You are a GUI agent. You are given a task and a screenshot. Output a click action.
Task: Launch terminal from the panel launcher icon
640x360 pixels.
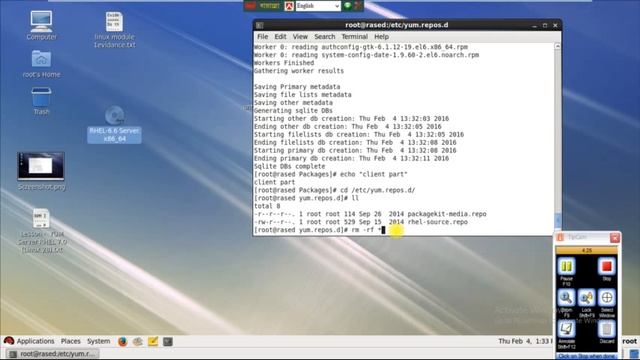[x=168, y=341]
